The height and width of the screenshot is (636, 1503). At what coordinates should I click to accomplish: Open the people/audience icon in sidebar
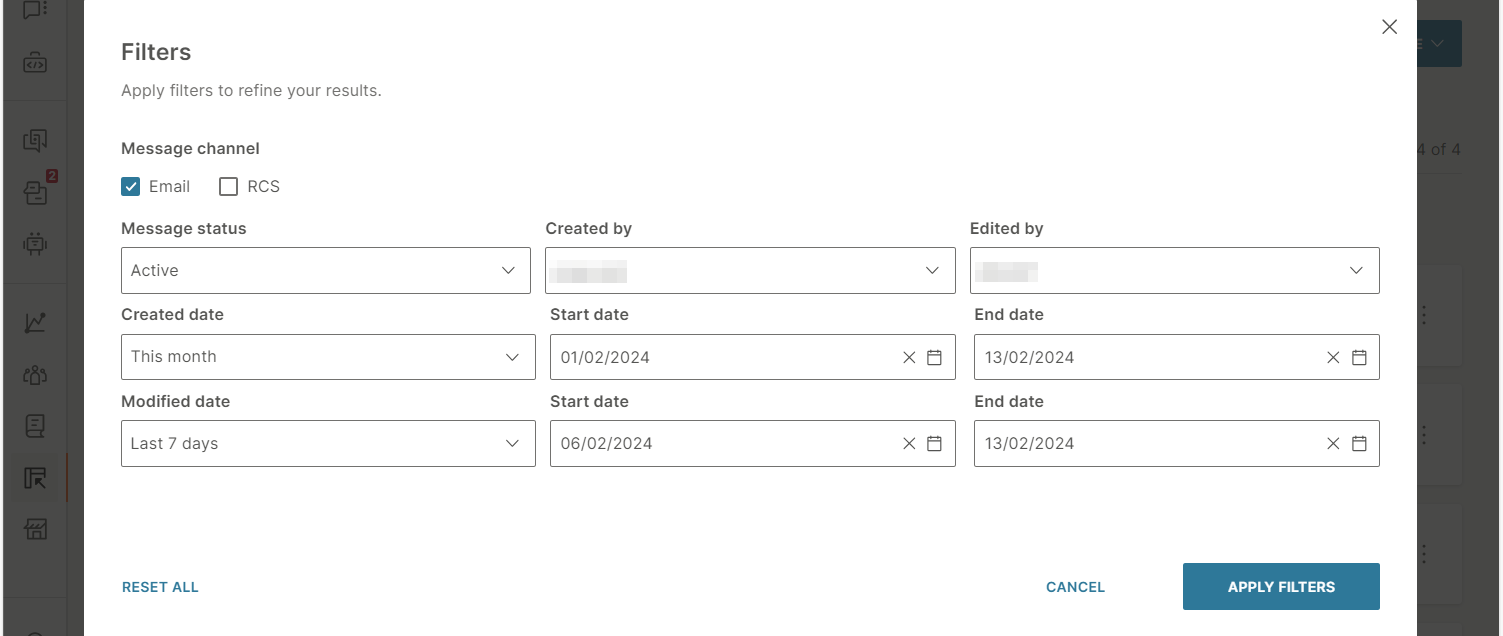(35, 375)
